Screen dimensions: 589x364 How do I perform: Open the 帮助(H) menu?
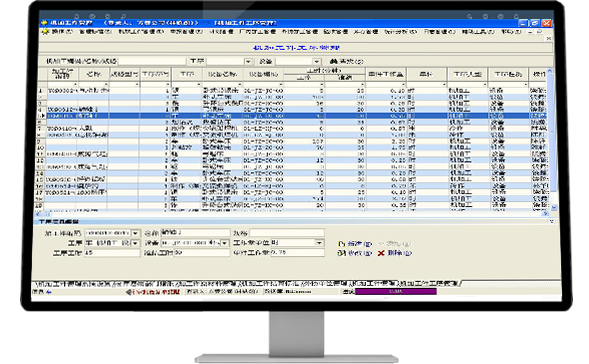click(511, 32)
